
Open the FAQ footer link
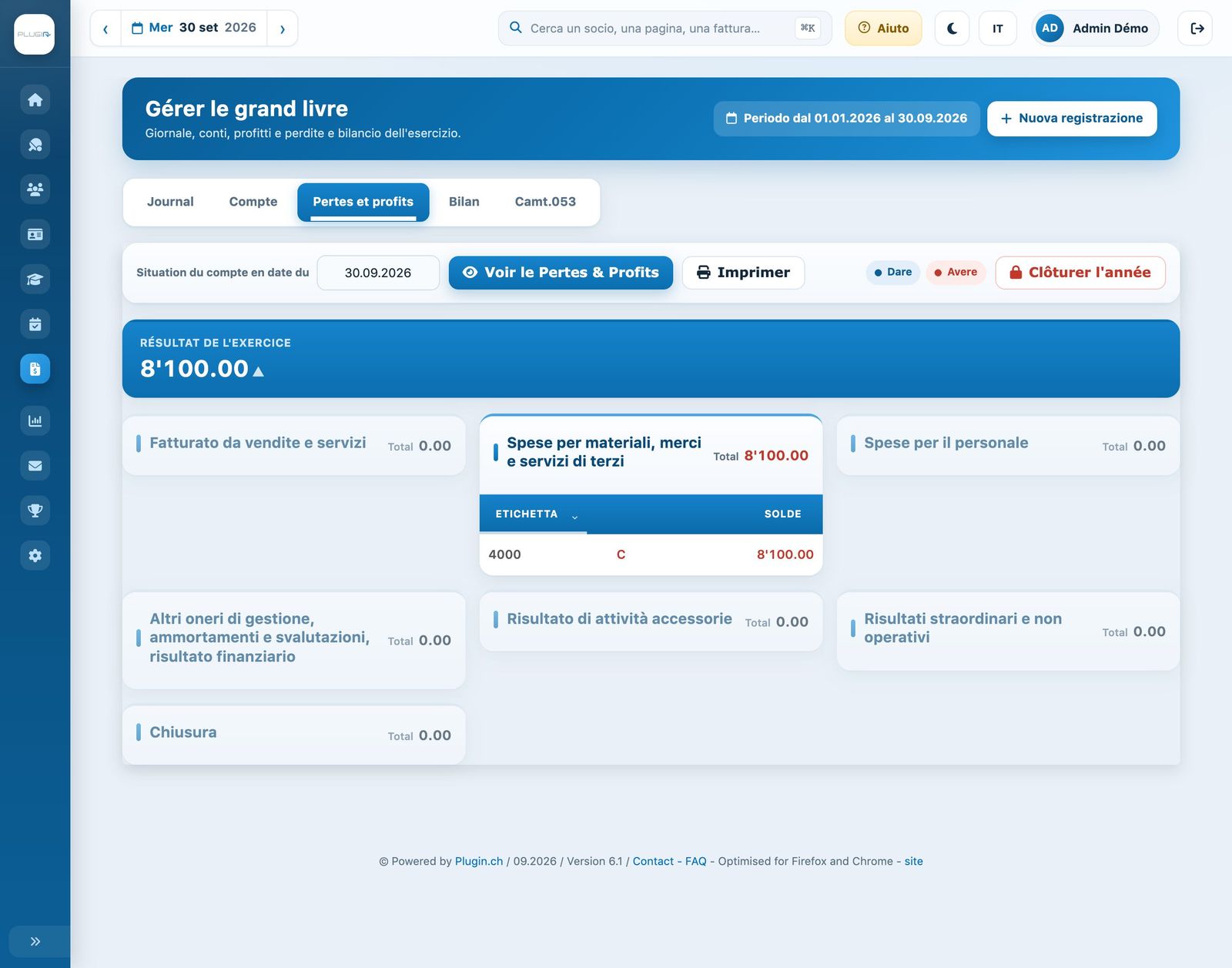(696, 861)
